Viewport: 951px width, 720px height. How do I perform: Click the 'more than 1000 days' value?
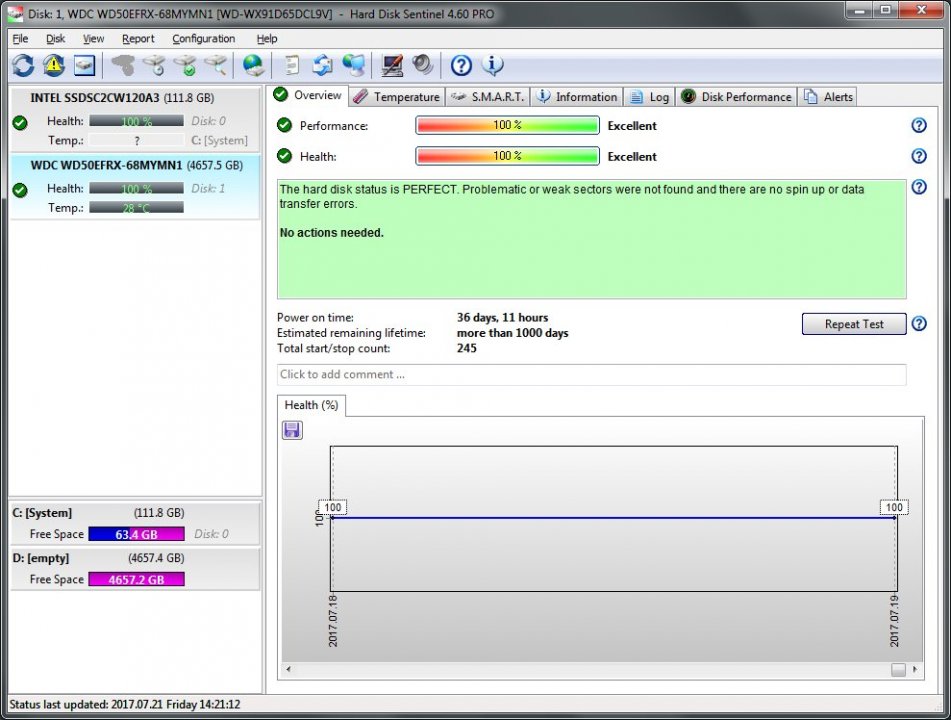click(x=512, y=333)
